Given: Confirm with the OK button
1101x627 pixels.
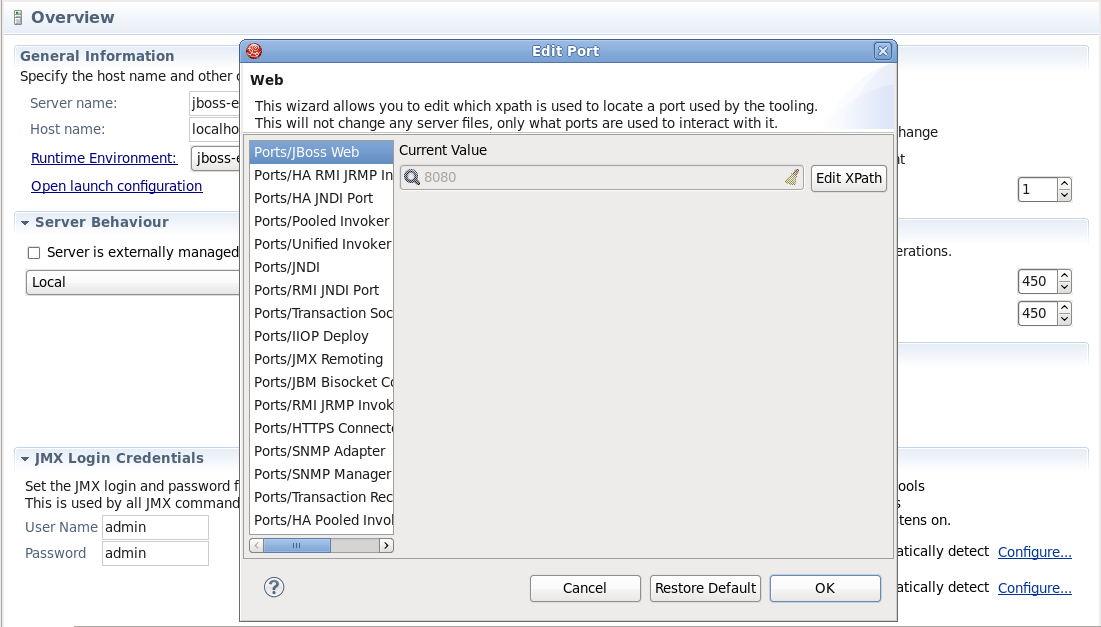Looking at the screenshot, I should 825,588.
